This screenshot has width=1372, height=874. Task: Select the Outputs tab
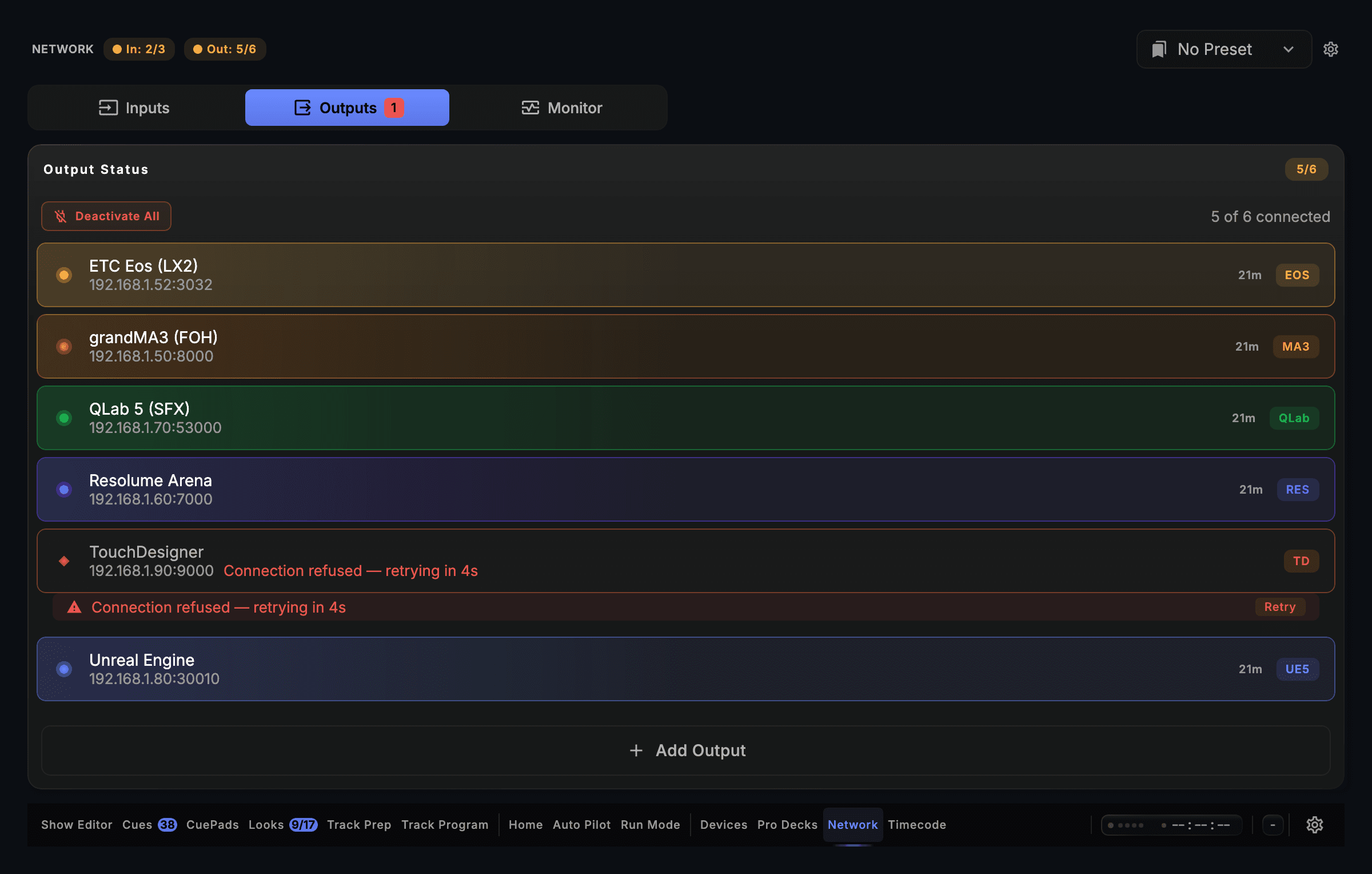347,108
